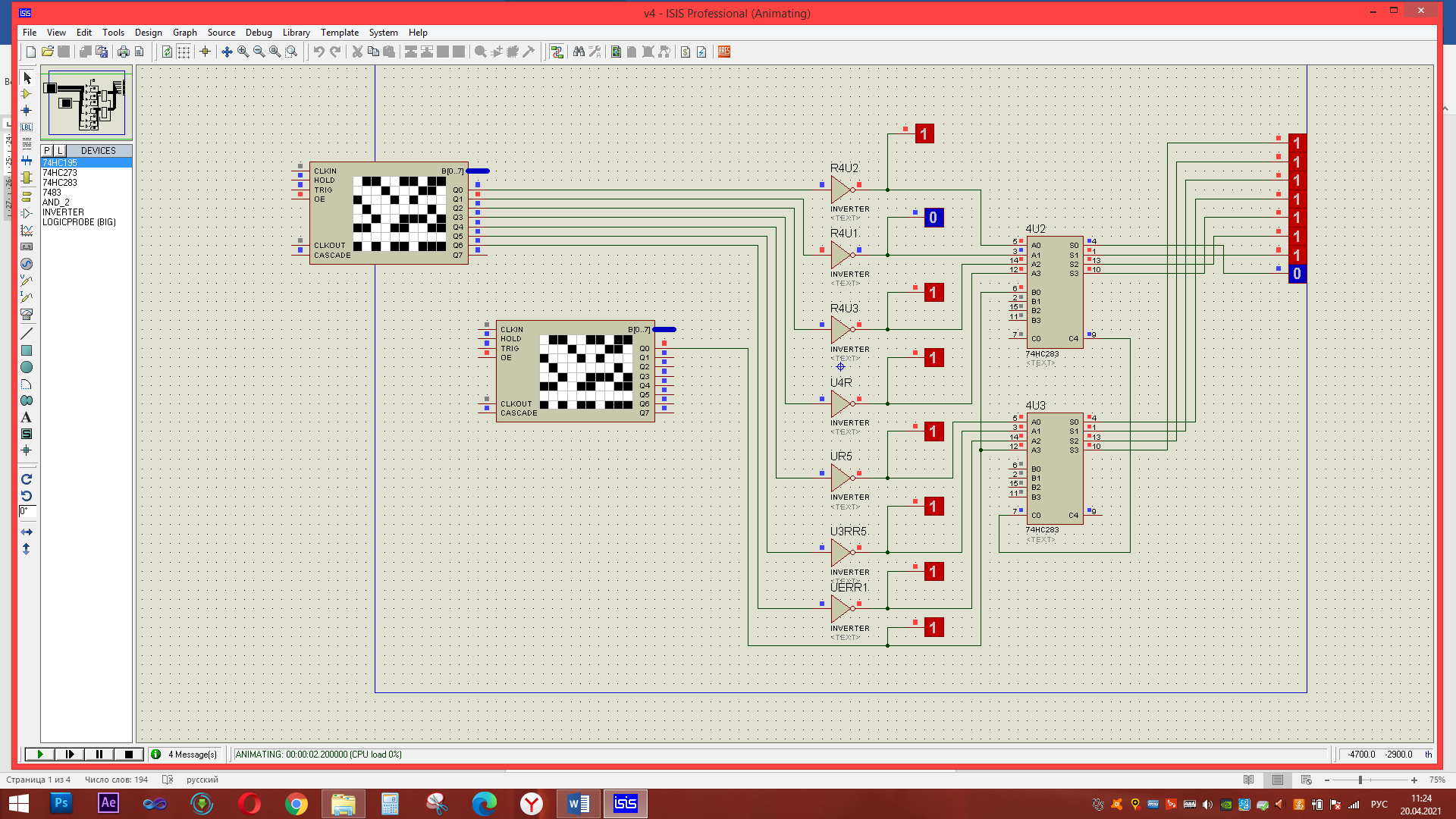Select the Component mode tool
The image size is (1456, 819).
(27, 94)
